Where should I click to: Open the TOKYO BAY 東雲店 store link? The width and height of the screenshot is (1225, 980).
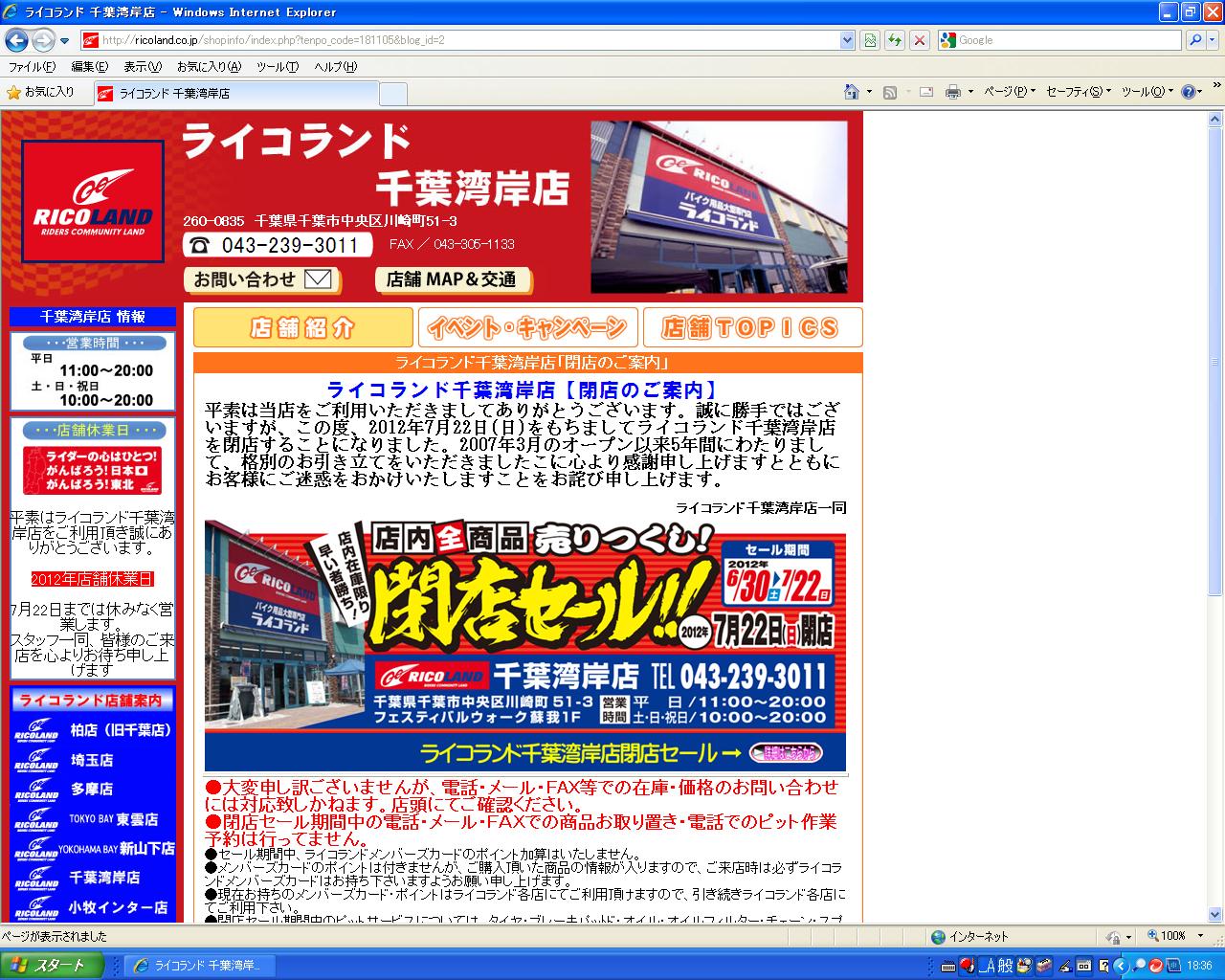[93, 819]
